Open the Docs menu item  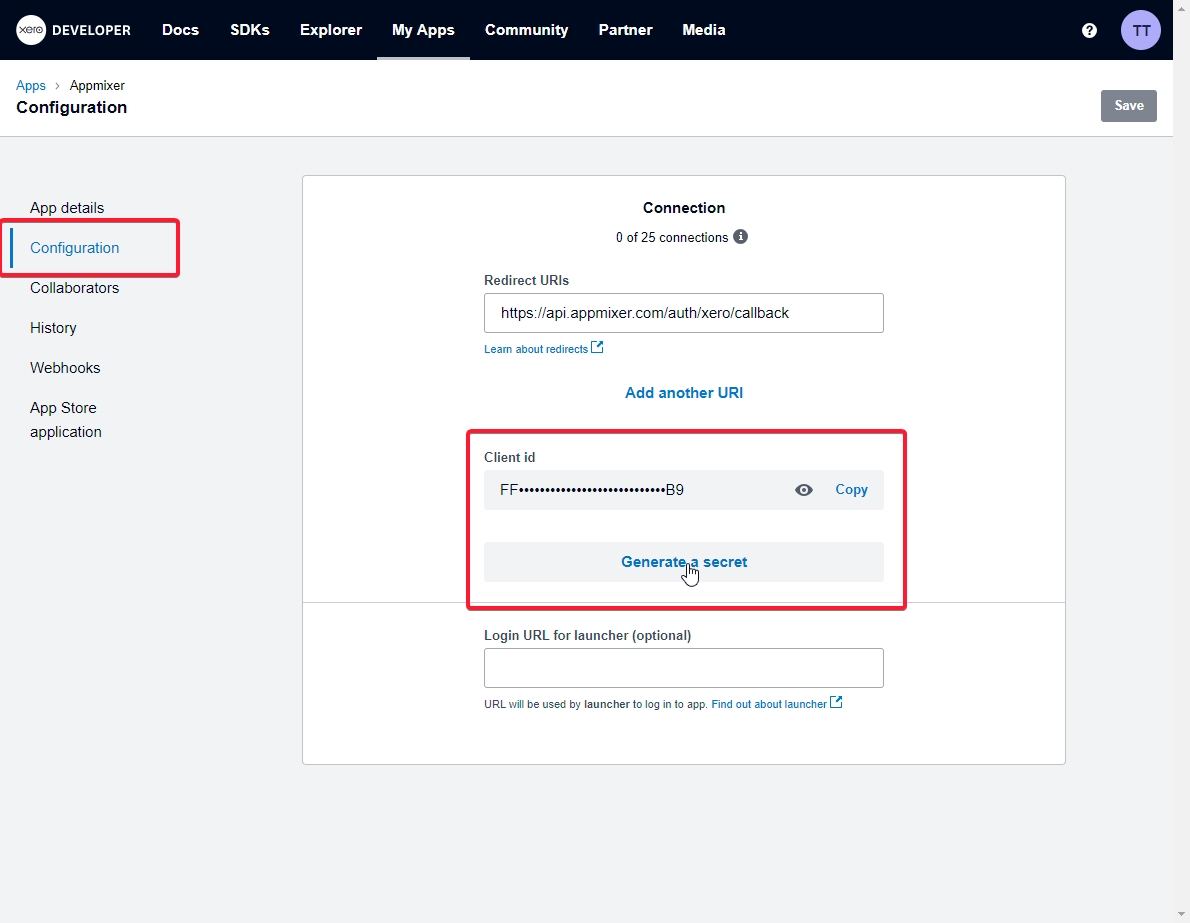click(180, 30)
